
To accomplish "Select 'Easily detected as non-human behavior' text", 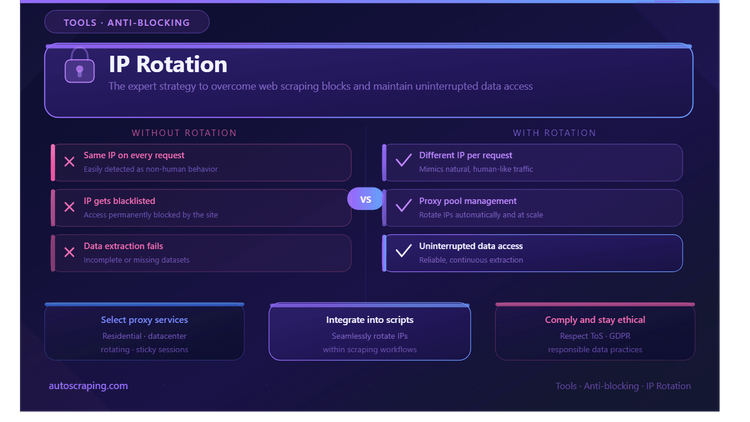I will click(151, 169).
